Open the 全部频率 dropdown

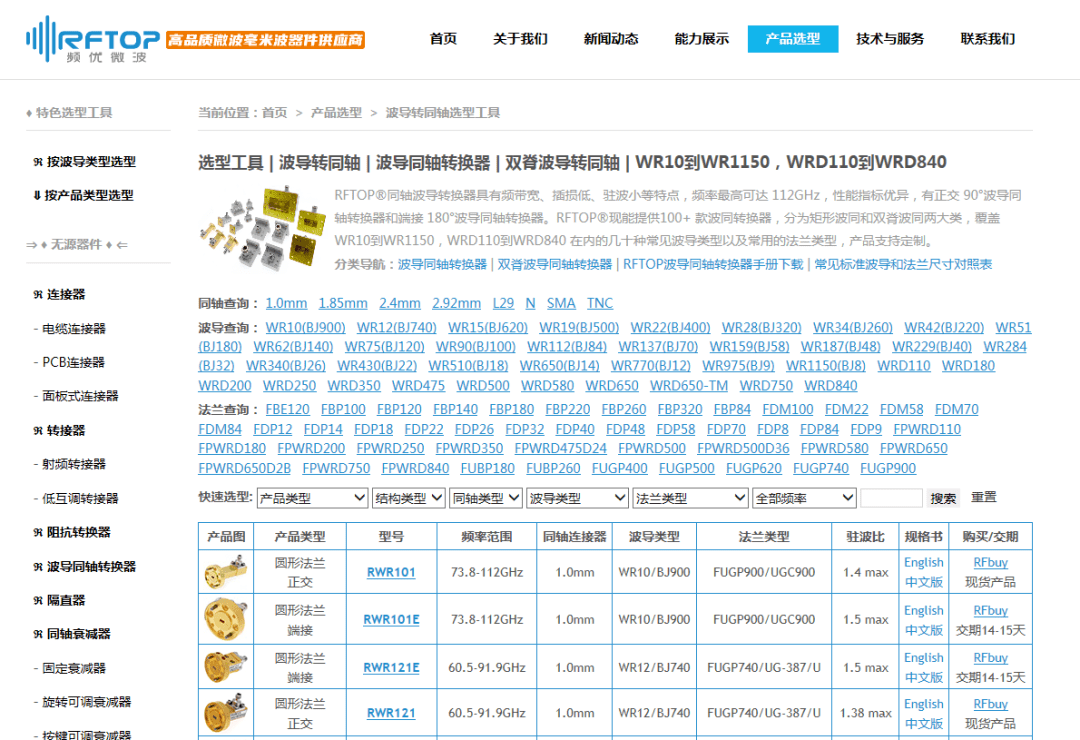tap(804, 498)
